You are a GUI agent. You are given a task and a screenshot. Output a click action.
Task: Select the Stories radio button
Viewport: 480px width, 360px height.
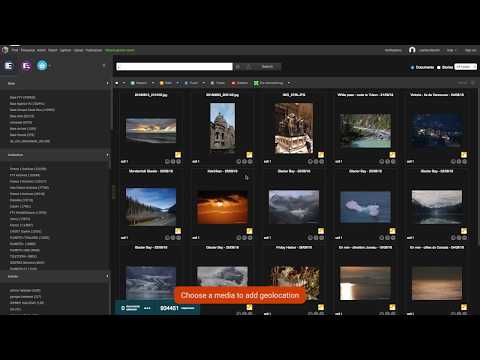tap(439, 67)
